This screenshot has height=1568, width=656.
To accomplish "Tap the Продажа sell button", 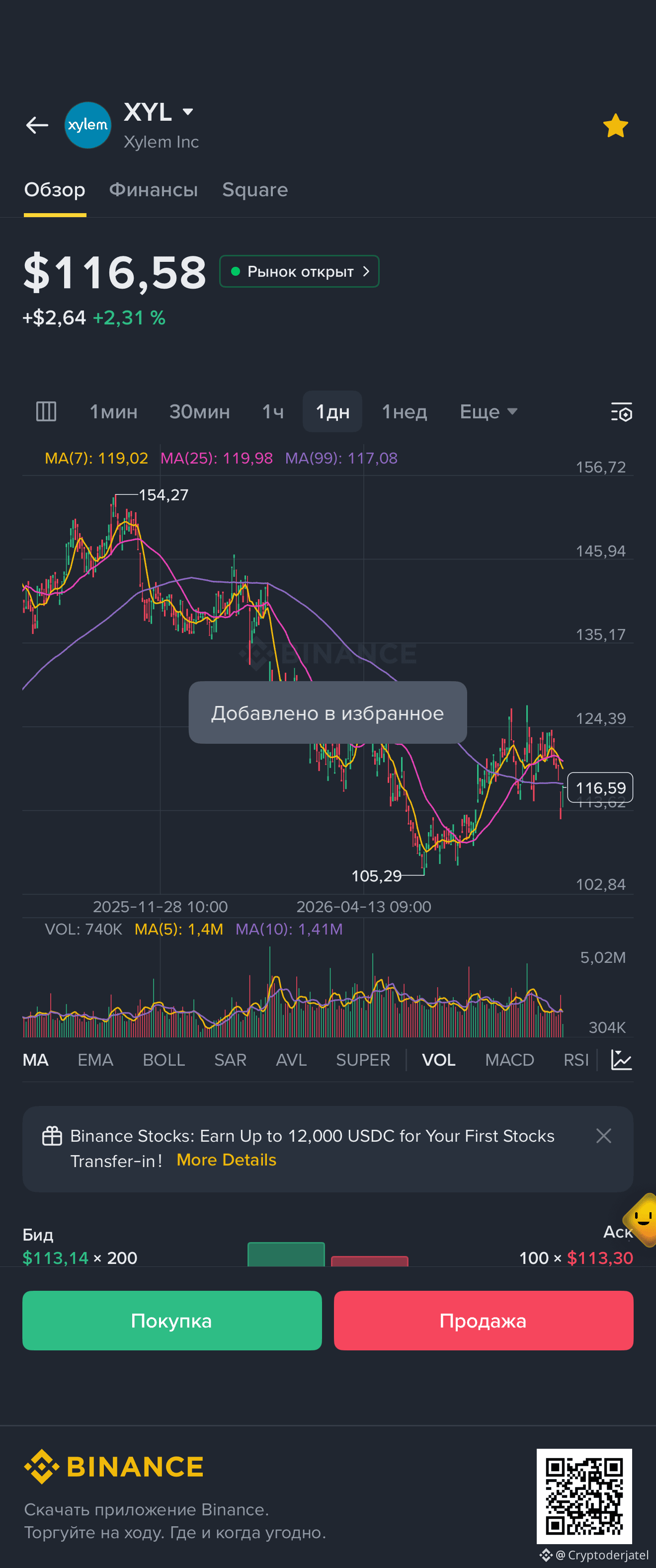I will tap(484, 1320).
